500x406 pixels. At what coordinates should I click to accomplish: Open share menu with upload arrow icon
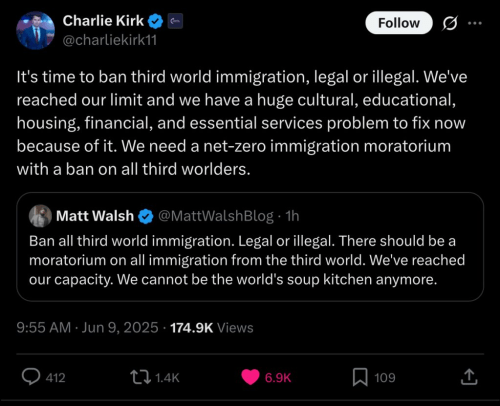(469, 377)
